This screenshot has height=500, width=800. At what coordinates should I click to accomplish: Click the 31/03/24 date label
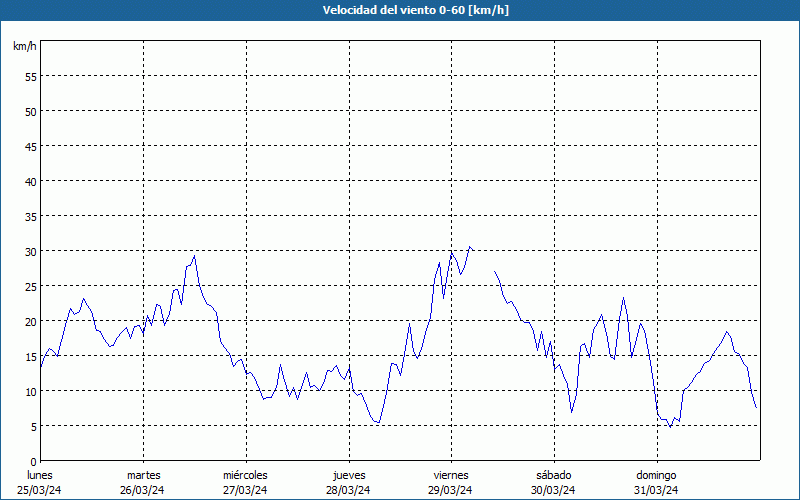(656, 490)
